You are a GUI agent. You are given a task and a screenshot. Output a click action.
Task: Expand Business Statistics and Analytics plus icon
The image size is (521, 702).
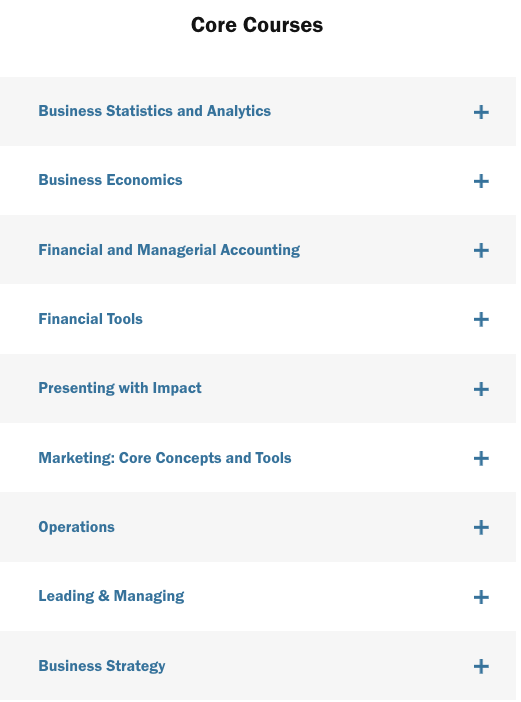coord(481,112)
